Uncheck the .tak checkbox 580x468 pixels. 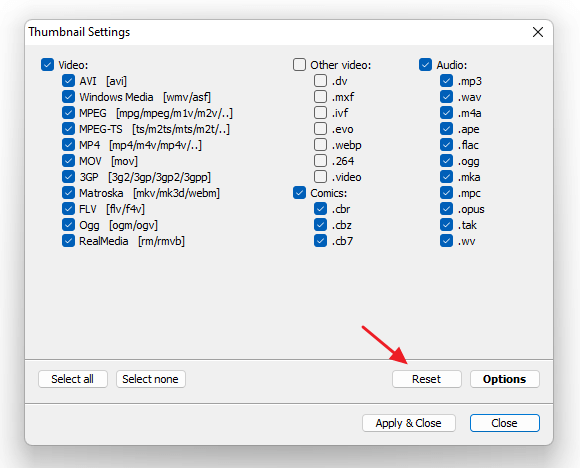click(446, 225)
